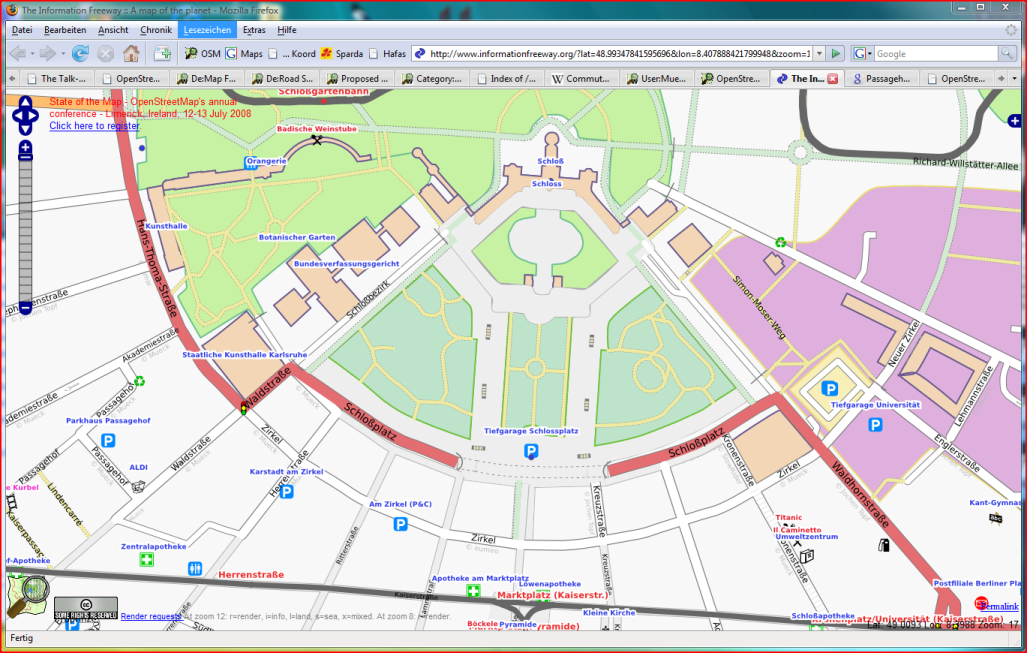Viewport: 1027px width, 653px height.
Task: Click the Karstadt am Zirkel parking icon
Action: (286, 491)
